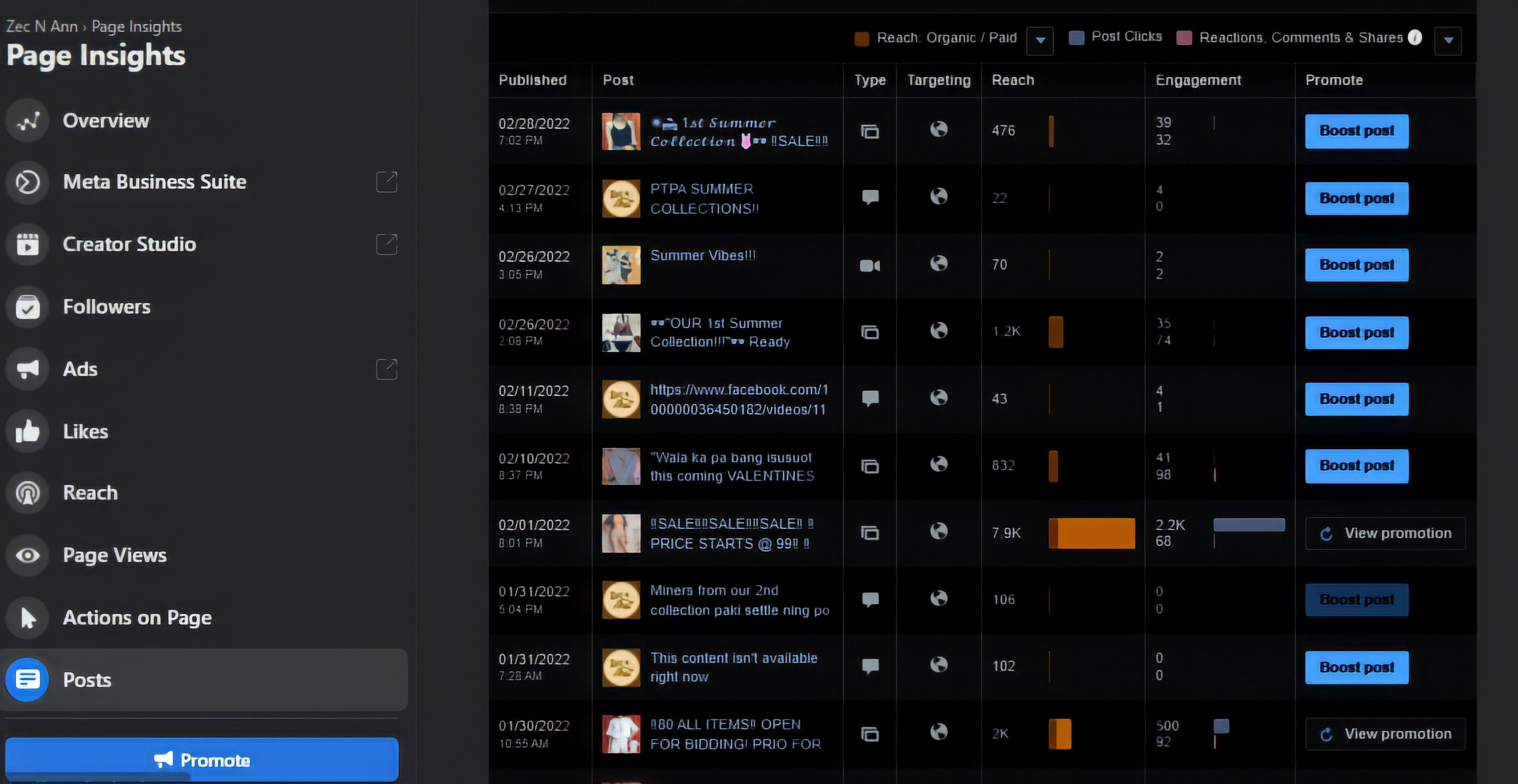Open Meta Business Suite external link icon
This screenshot has width=1518, height=784.
click(x=387, y=182)
